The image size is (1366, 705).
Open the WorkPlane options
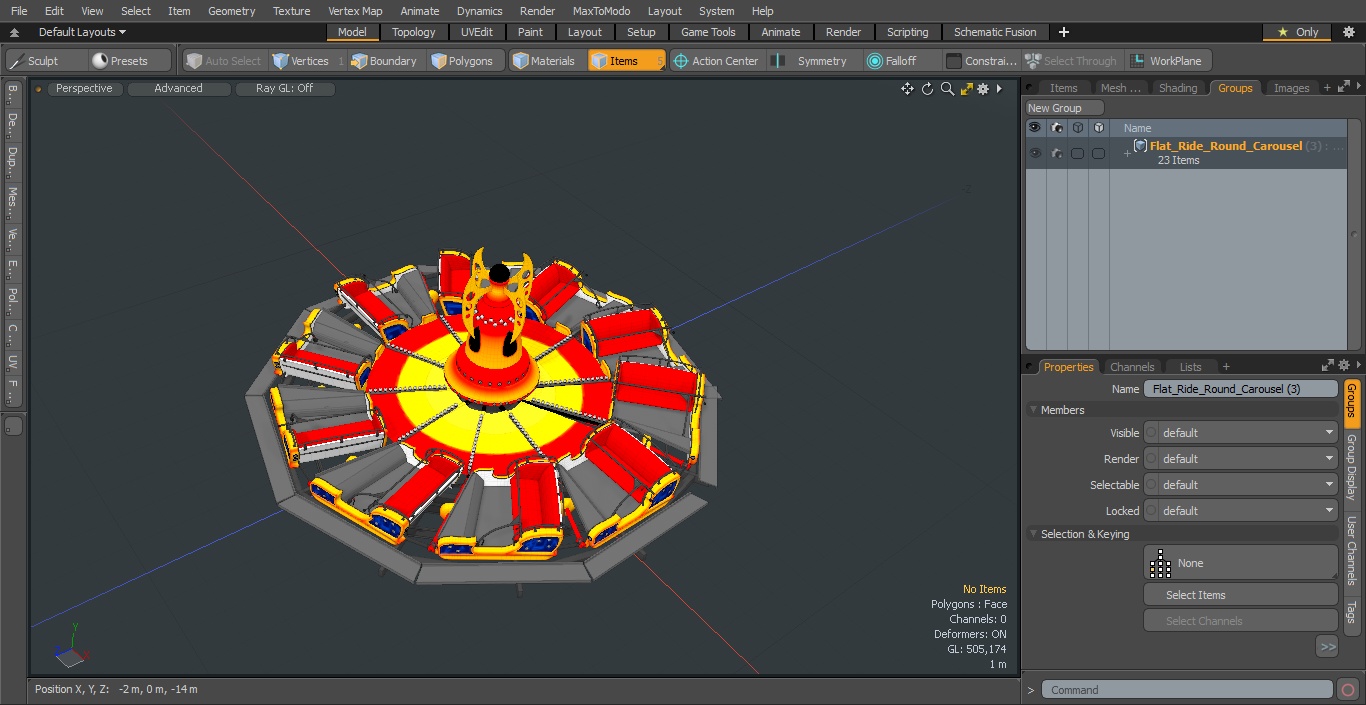click(x=1167, y=61)
